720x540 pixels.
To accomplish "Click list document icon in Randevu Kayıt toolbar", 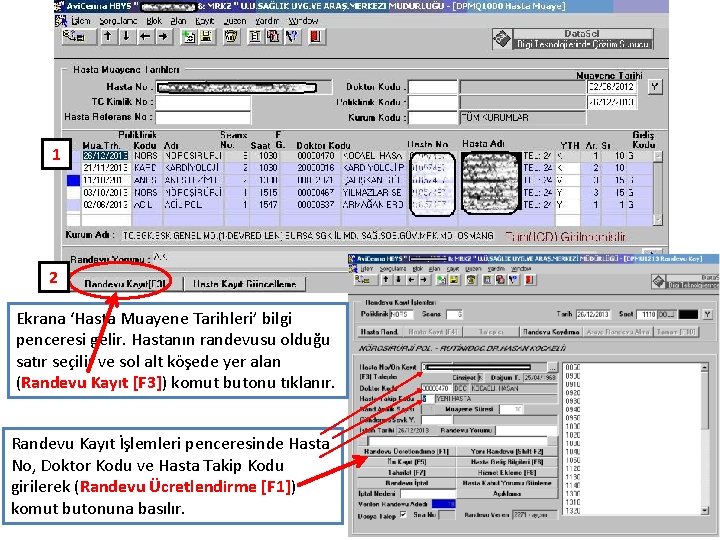I will tap(488, 279).
